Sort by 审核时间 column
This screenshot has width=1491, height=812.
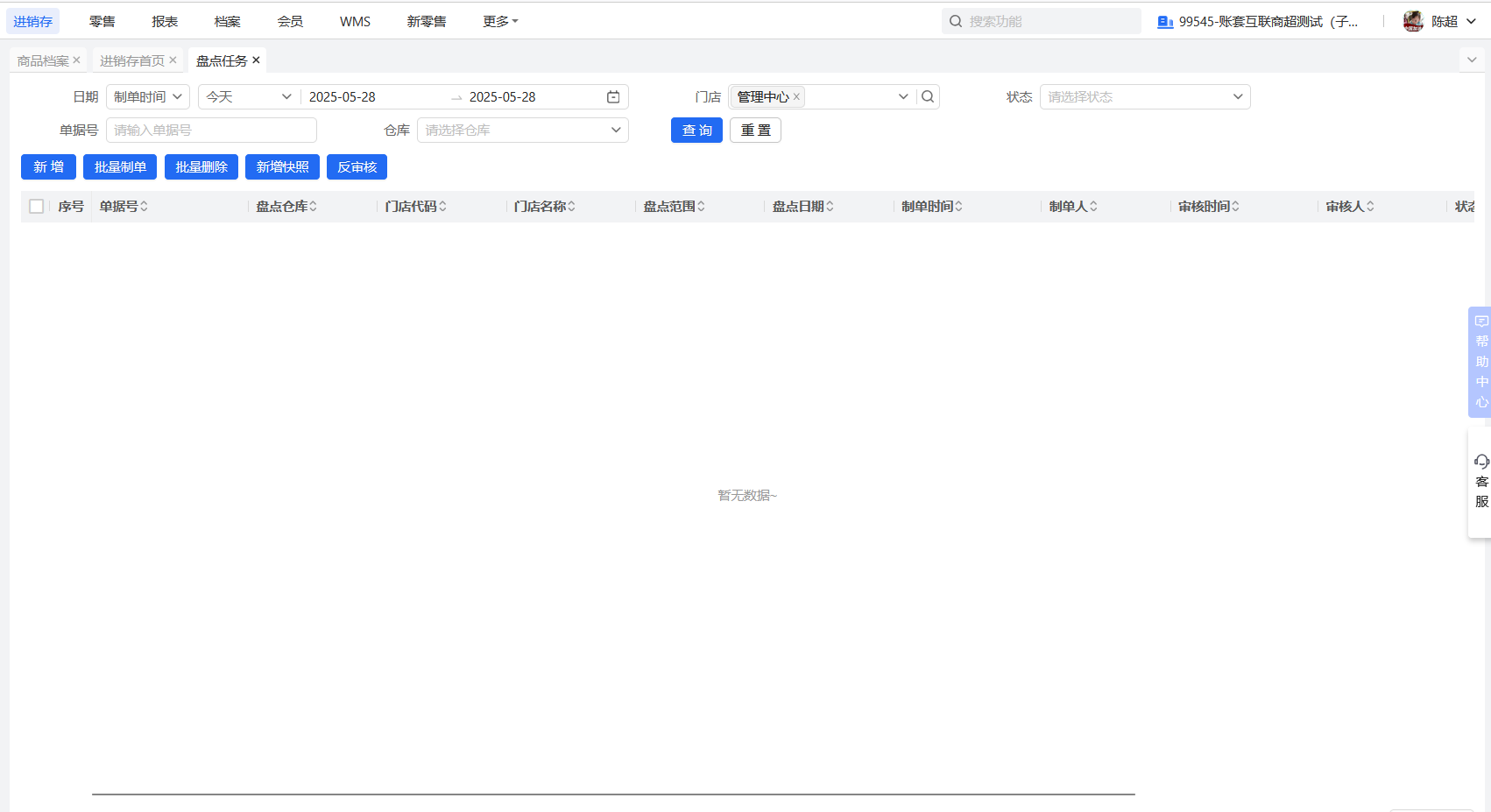pos(1235,207)
